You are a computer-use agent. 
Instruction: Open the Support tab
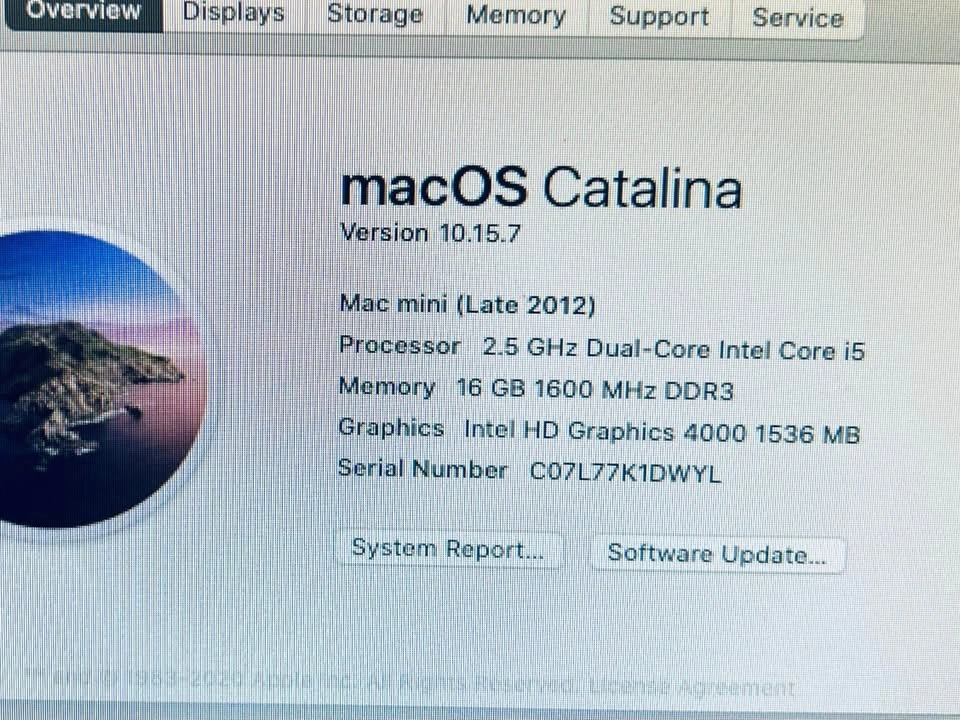pos(659,17)
